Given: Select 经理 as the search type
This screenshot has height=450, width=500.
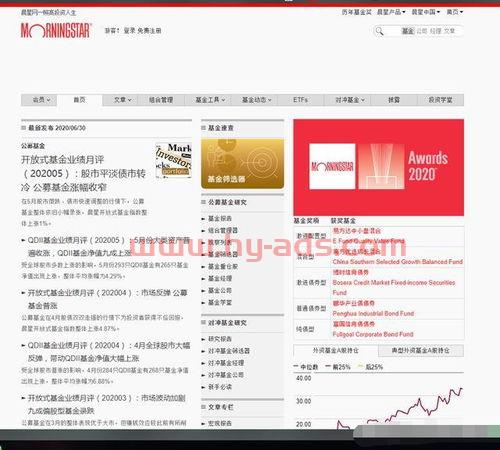Looking at the screenshot, I should [435, 31].
